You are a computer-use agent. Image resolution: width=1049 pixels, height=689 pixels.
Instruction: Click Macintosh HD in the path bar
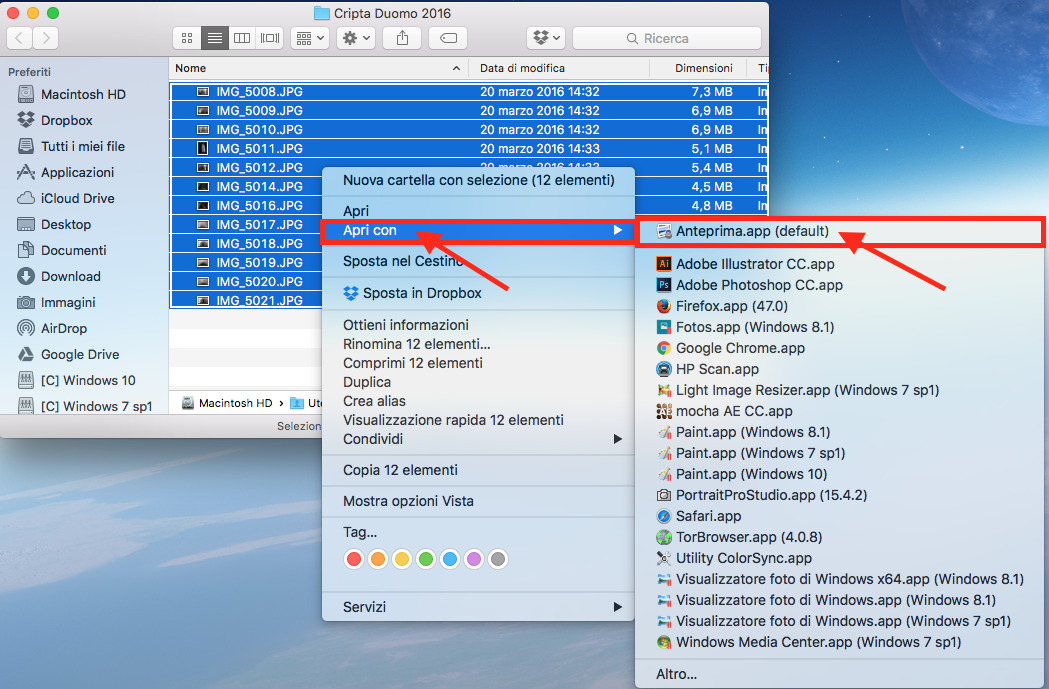pos(227,403)
